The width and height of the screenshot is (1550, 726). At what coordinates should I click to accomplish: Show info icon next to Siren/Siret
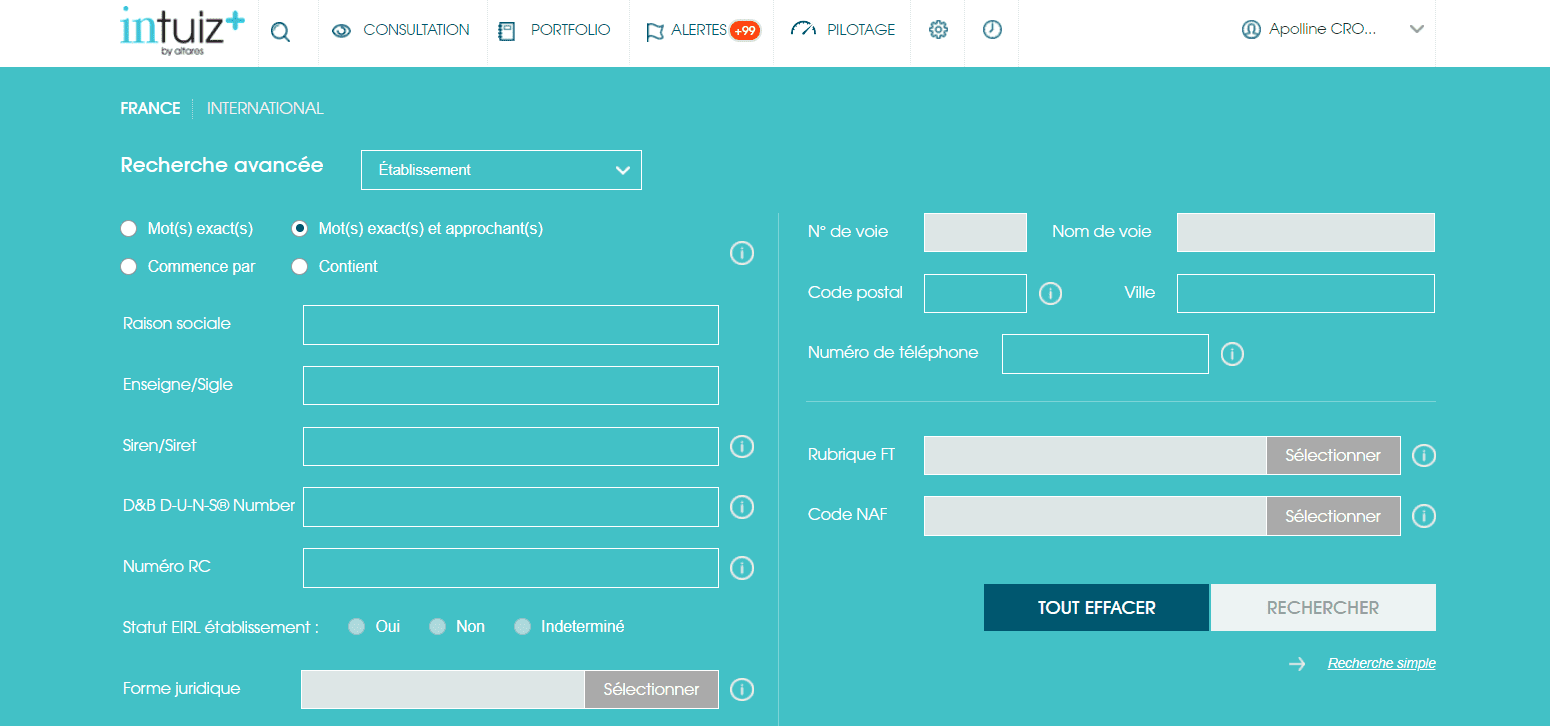point(742,446)
